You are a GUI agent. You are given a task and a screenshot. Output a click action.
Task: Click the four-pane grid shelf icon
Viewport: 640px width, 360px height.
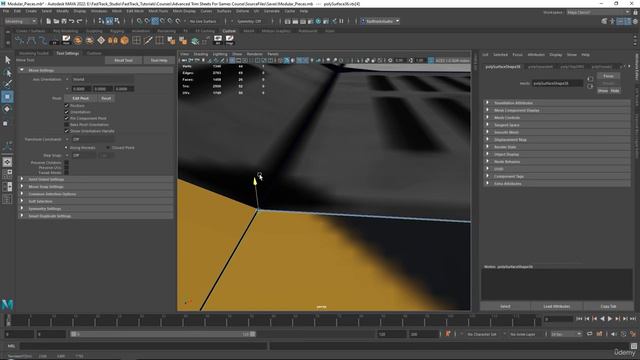[x=136, y=40]
